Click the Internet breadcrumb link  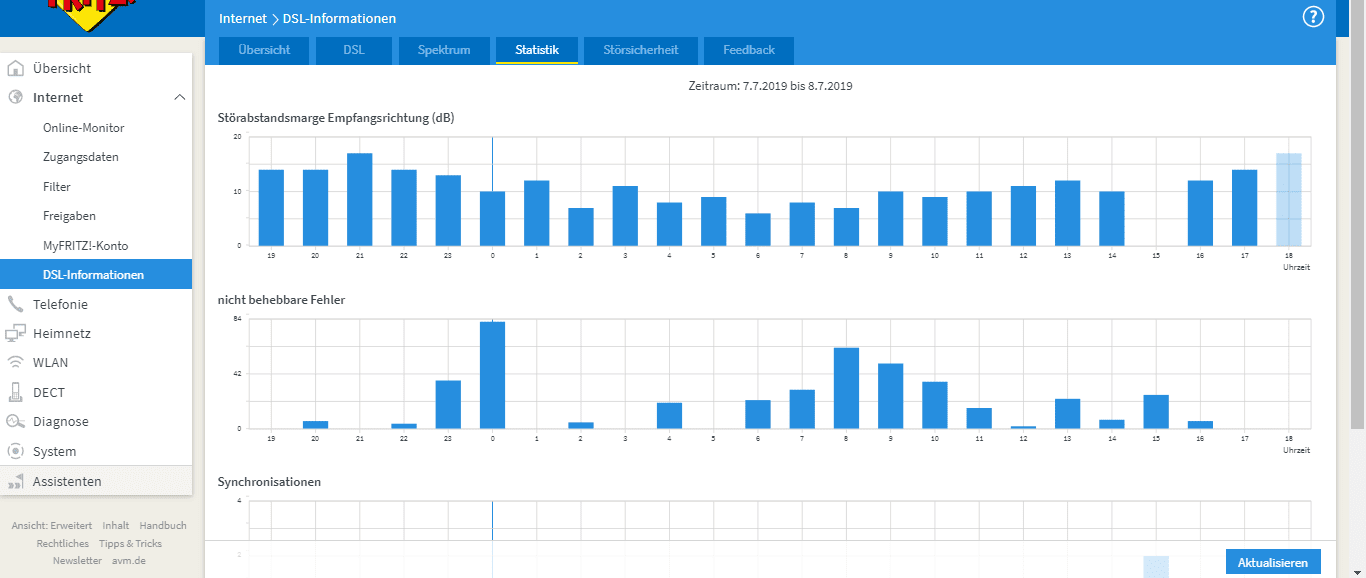click(x=243, y=18)
